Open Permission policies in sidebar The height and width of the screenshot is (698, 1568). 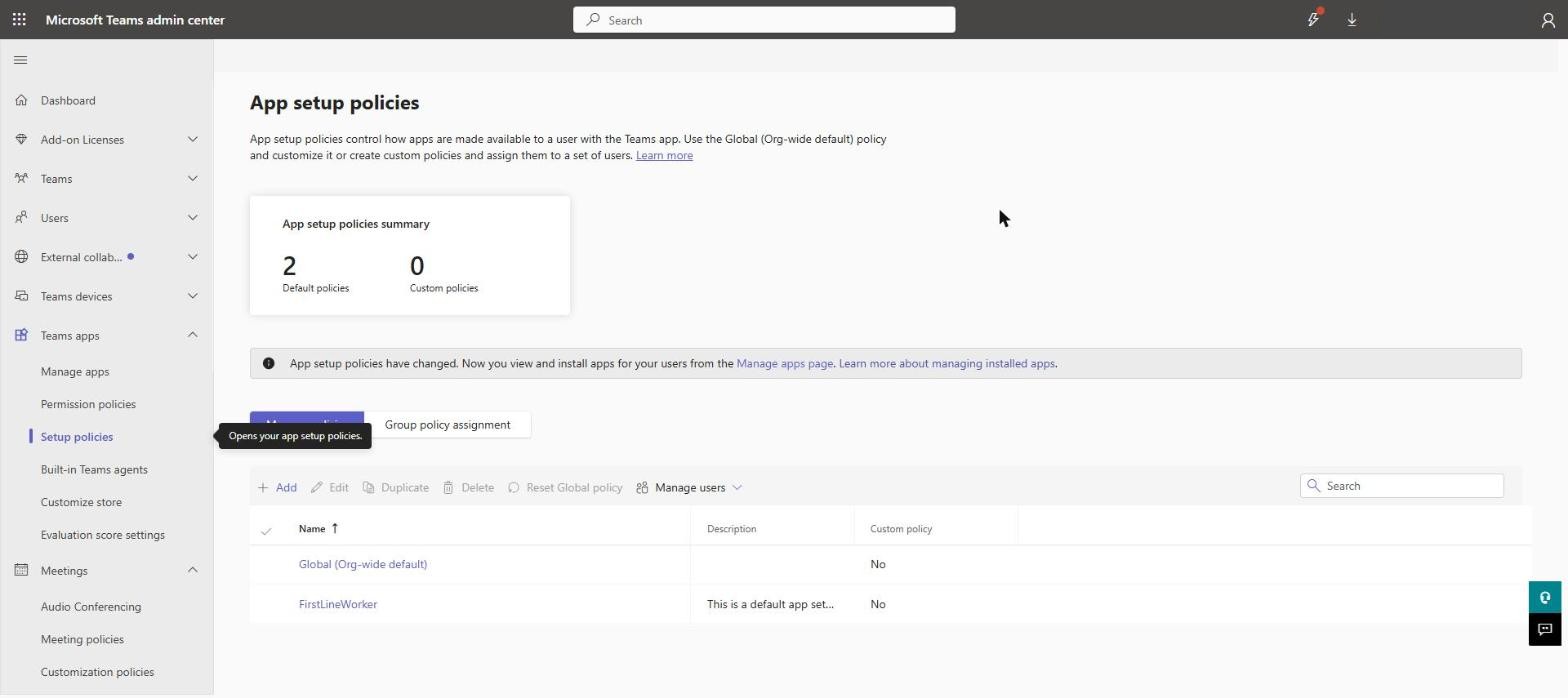point(88,404)
